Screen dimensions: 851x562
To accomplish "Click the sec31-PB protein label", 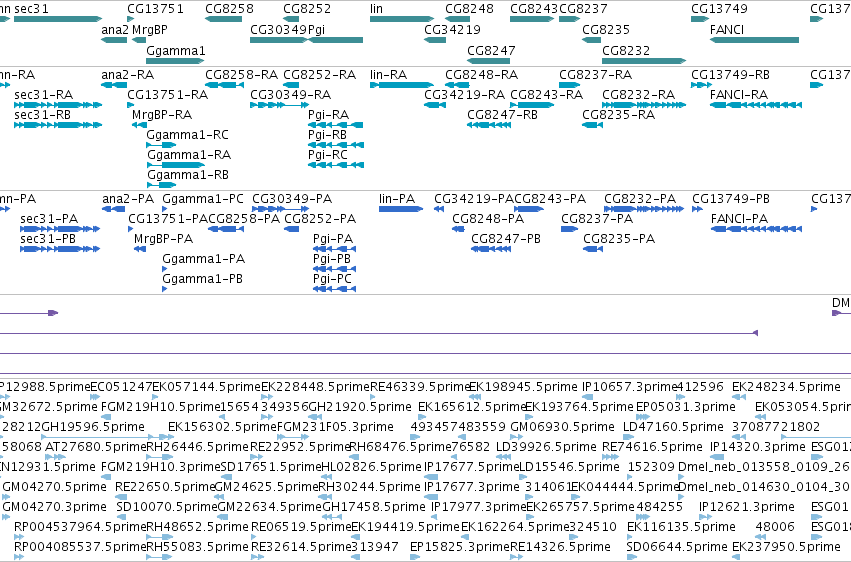I will coord(48,239).
